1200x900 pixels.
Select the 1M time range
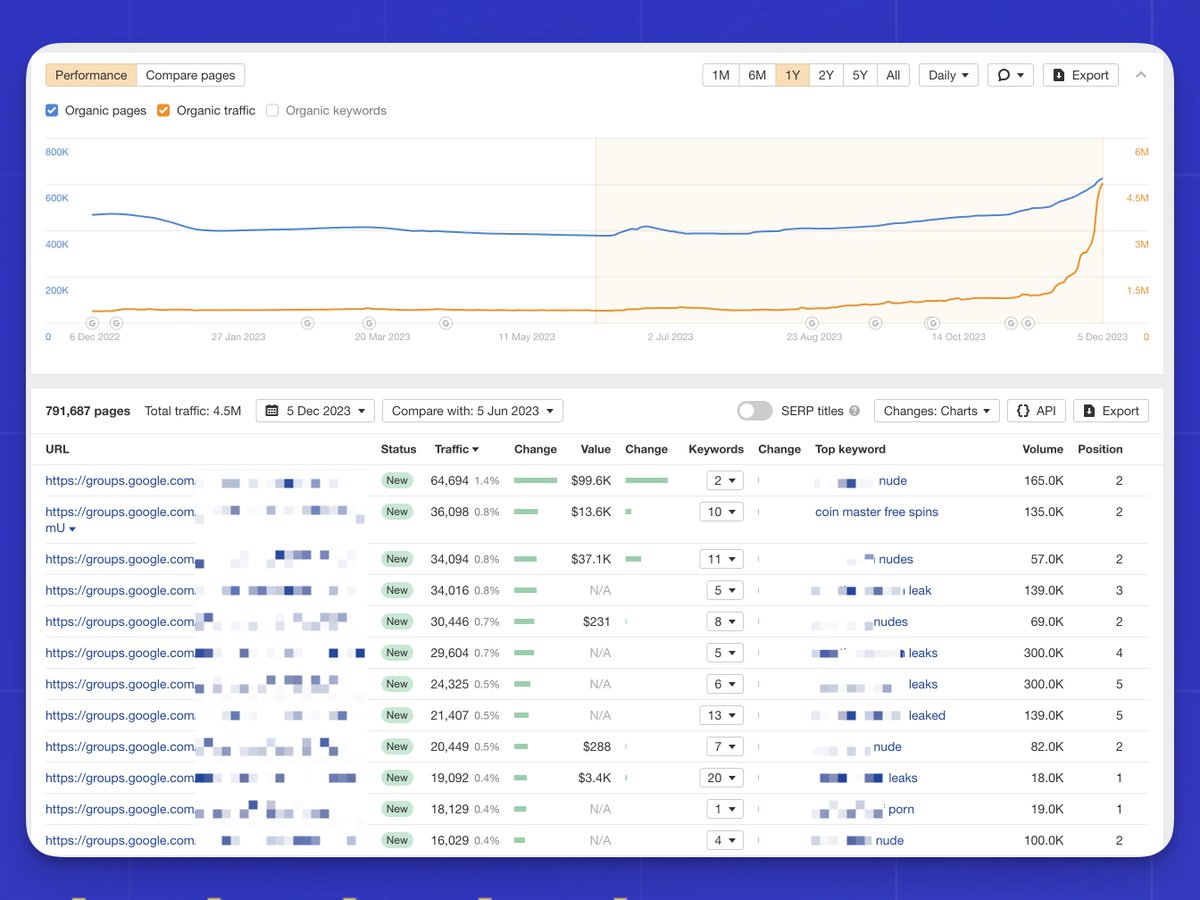coord(720,75)
